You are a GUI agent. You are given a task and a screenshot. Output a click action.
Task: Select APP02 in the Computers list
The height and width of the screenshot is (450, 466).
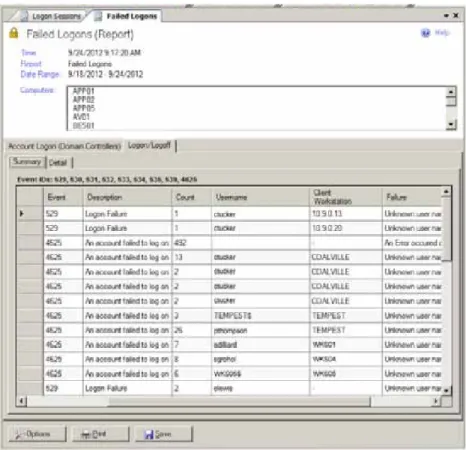84,99
